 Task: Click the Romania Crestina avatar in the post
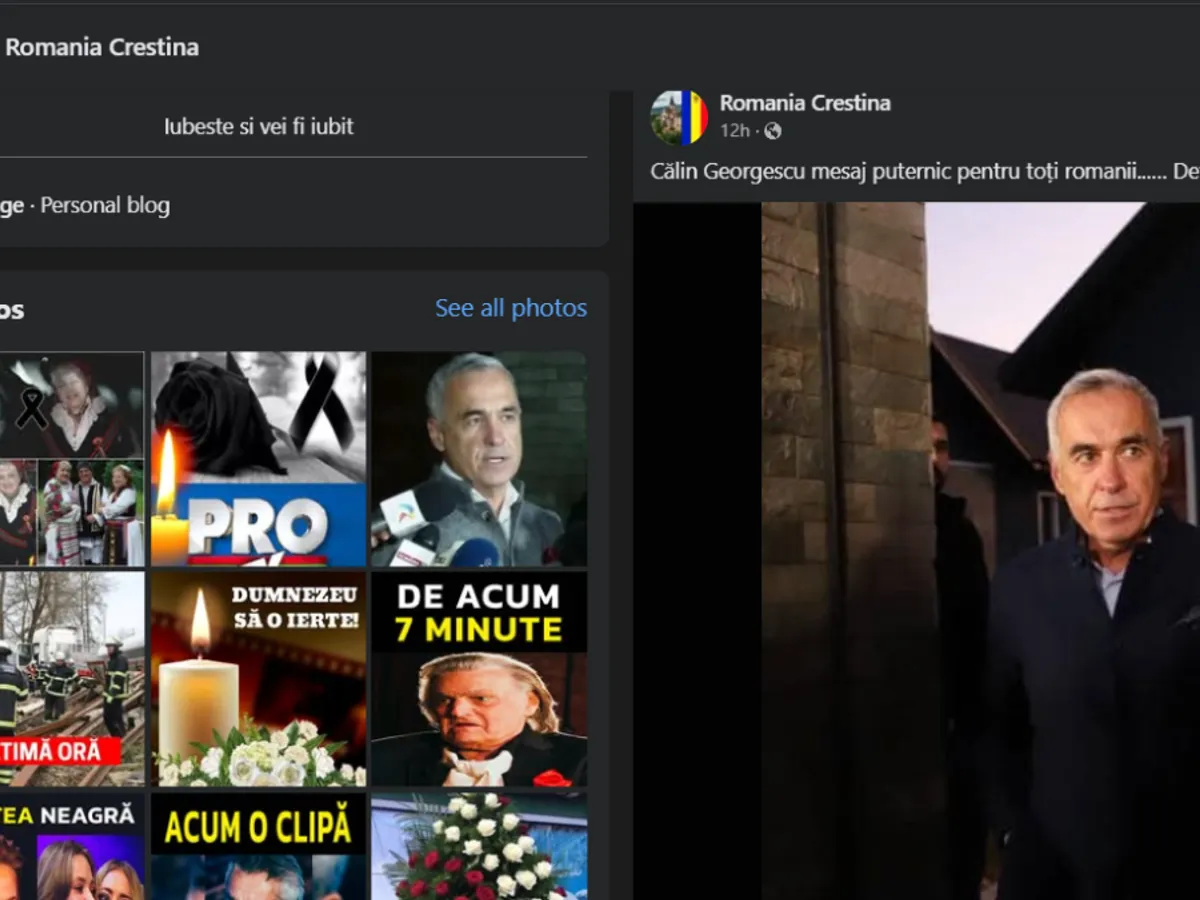click(x=679, y=117)
